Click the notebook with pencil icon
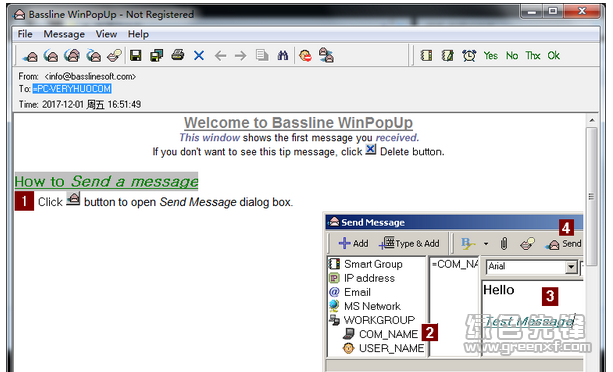Screen dimensions: 613x372 447,55
